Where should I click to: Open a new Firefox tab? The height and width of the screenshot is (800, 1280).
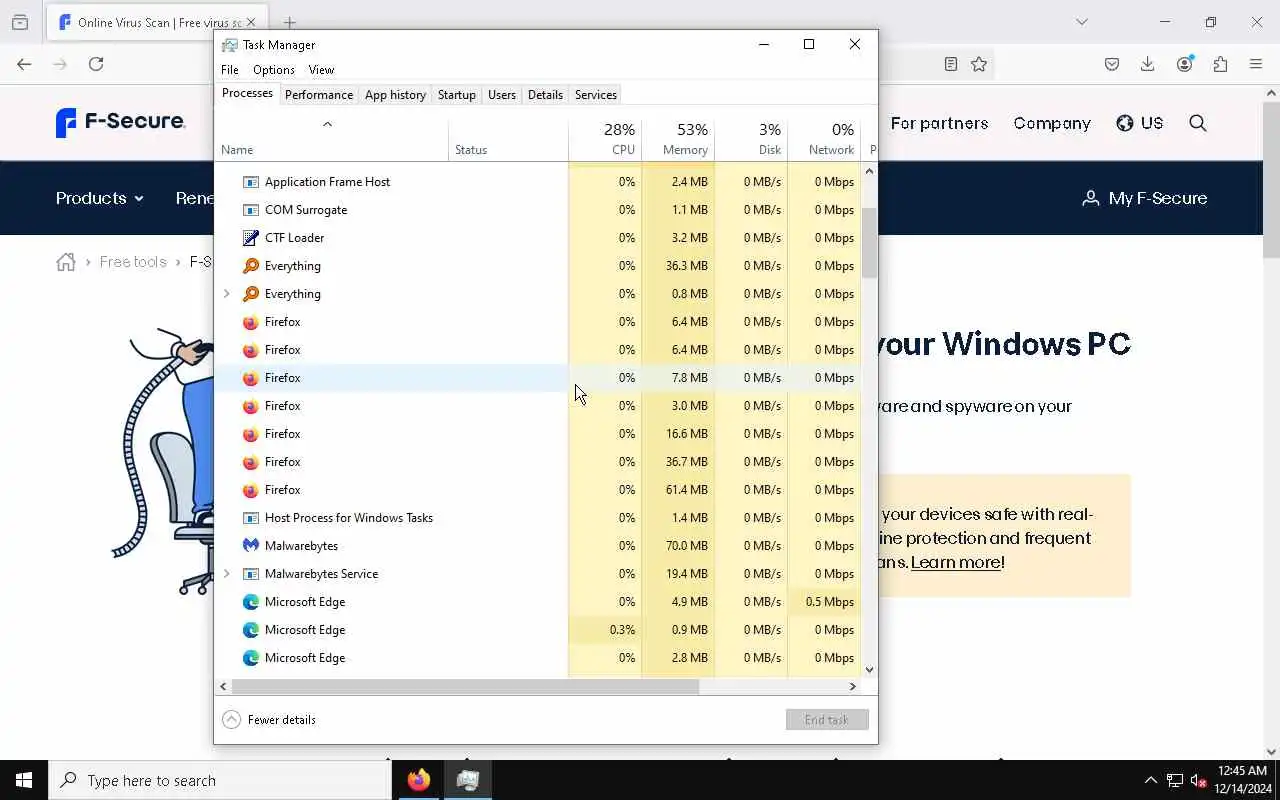coord(290,22)
